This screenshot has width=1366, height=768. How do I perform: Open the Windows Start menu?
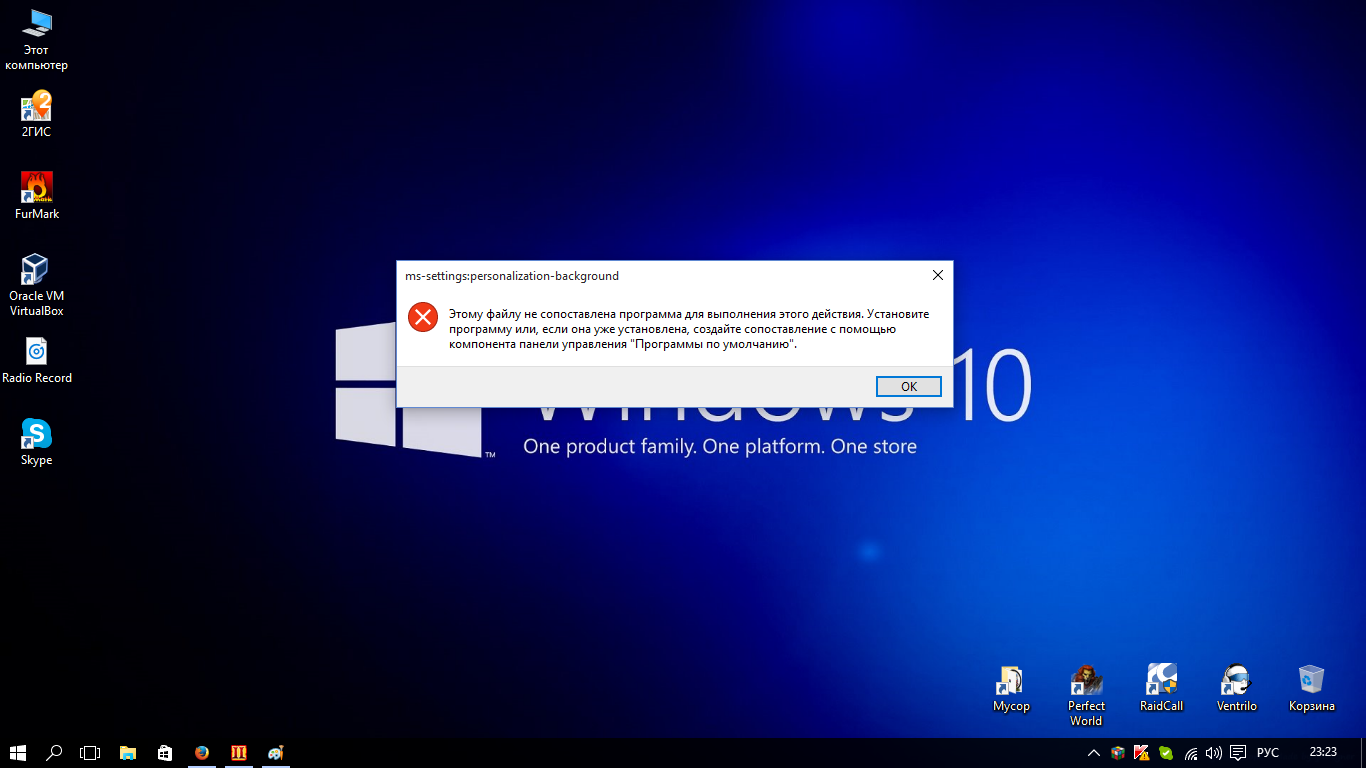click(x=18, y=752)
